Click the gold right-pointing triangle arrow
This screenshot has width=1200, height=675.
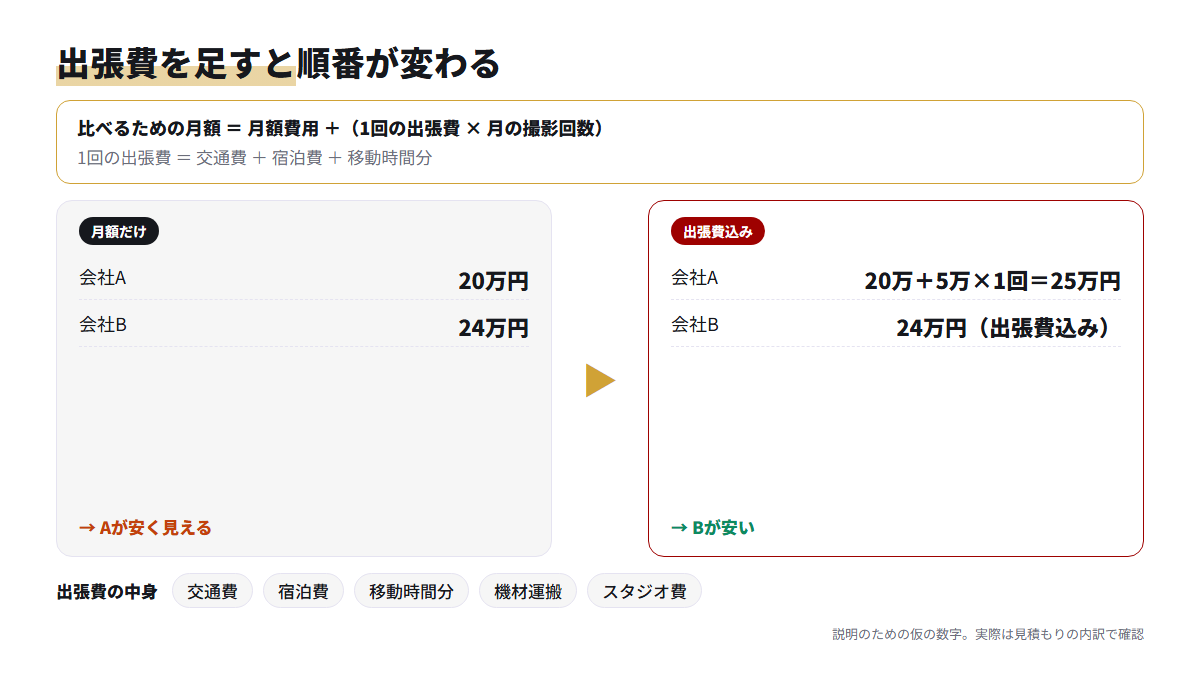[x=600, y=380]
